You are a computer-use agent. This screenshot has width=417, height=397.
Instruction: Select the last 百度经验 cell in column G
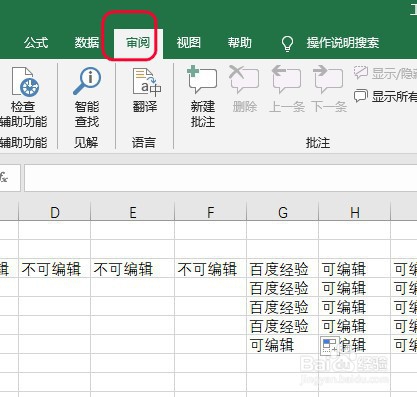[283, 326]
